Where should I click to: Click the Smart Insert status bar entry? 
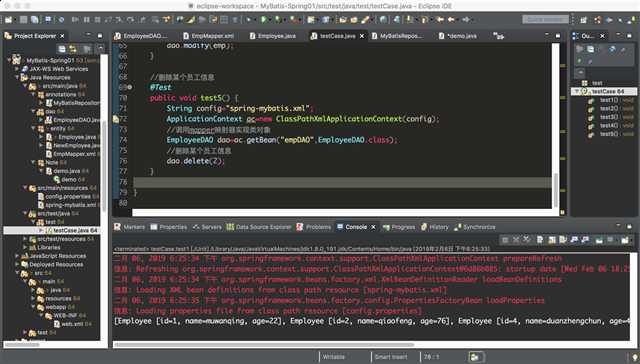point(391,357)
